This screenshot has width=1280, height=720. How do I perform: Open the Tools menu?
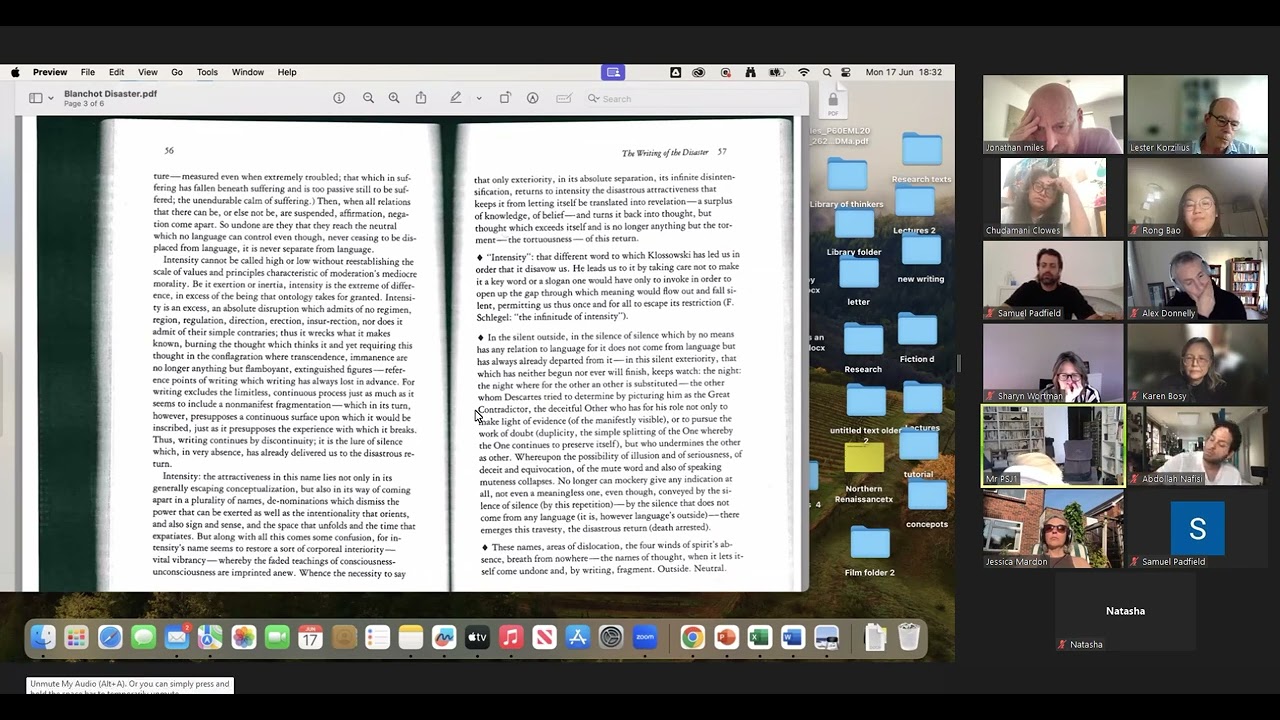207,72
